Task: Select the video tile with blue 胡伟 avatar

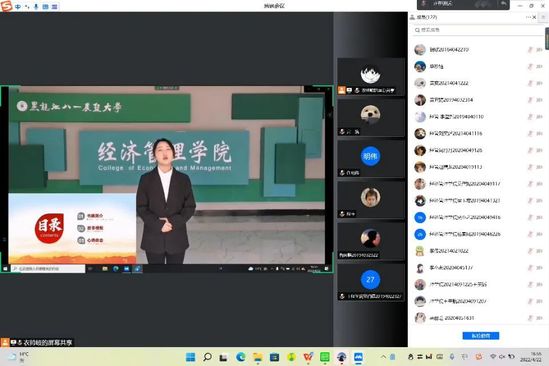Action: 370,159
